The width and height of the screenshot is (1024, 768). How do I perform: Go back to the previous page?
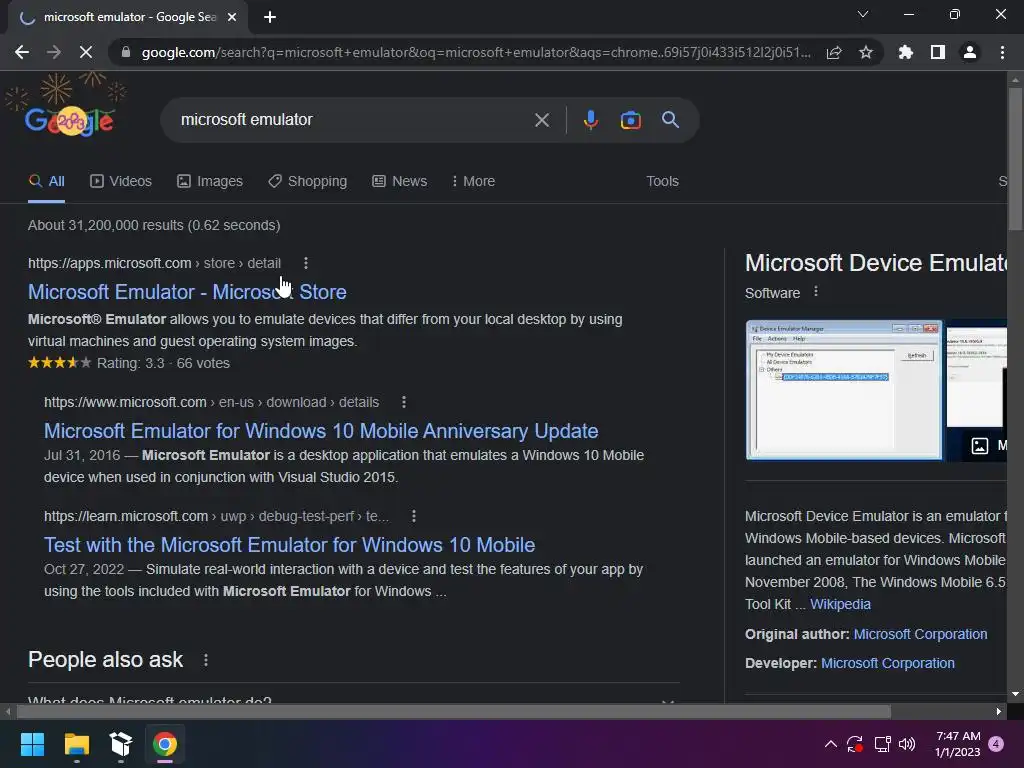click(22, 52)
